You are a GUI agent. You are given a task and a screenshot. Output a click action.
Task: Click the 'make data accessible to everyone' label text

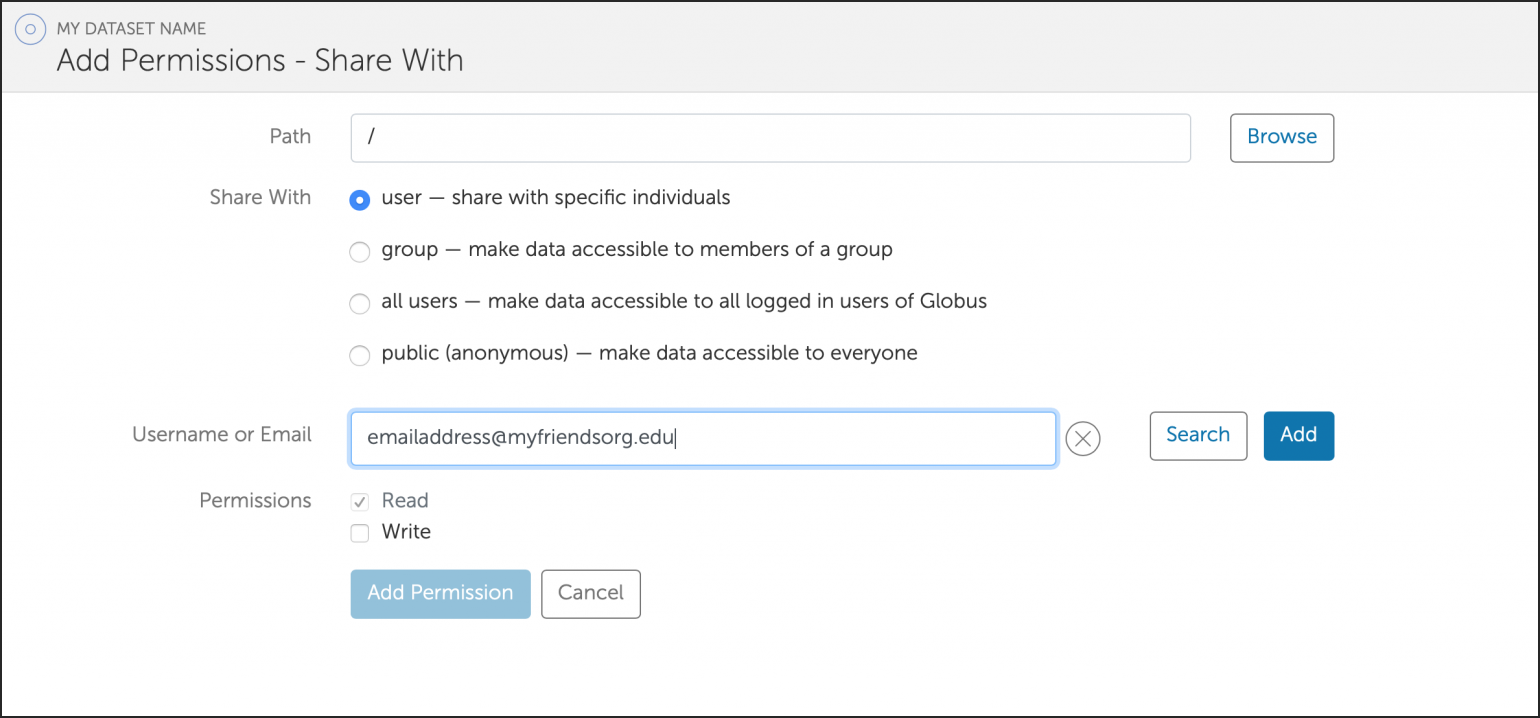(758, 353)
